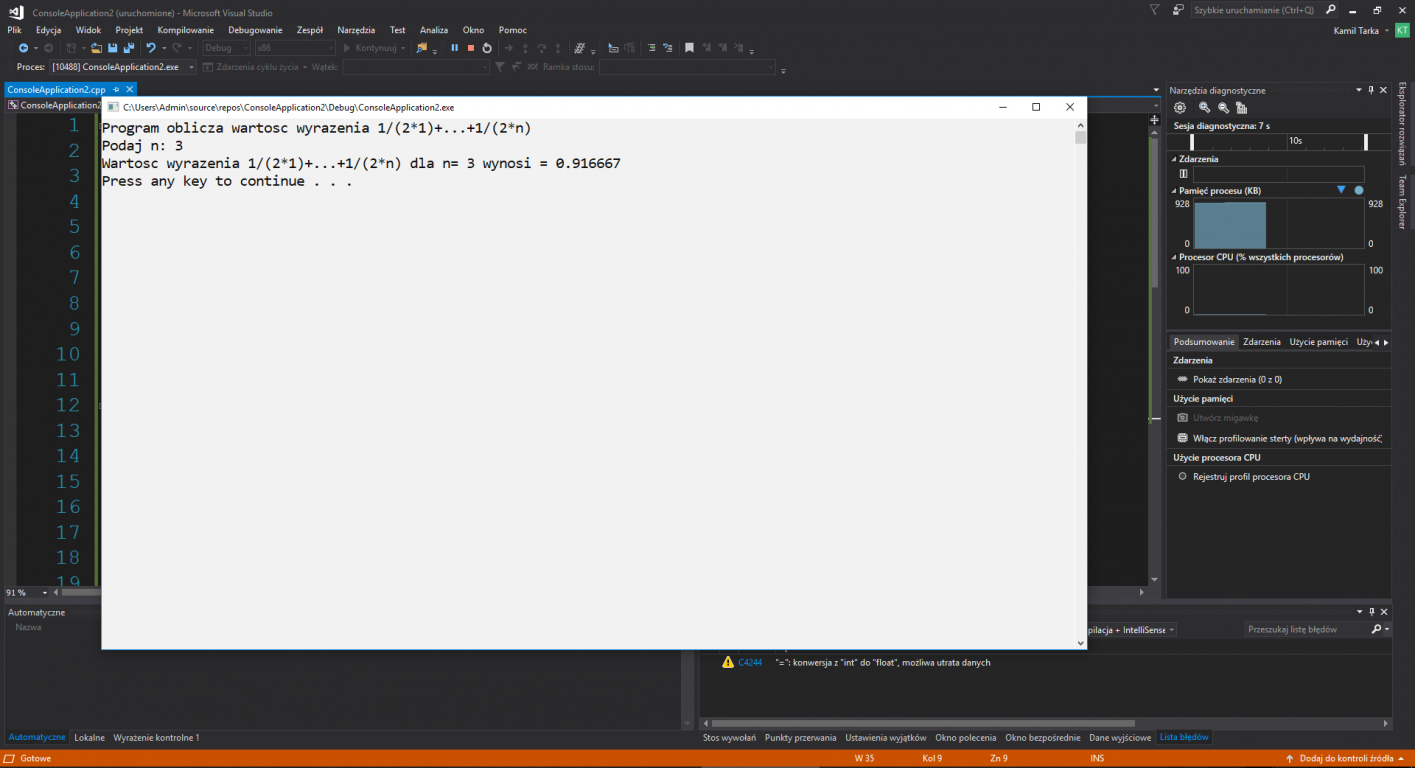Switch to the Lokalne tab

90,737
